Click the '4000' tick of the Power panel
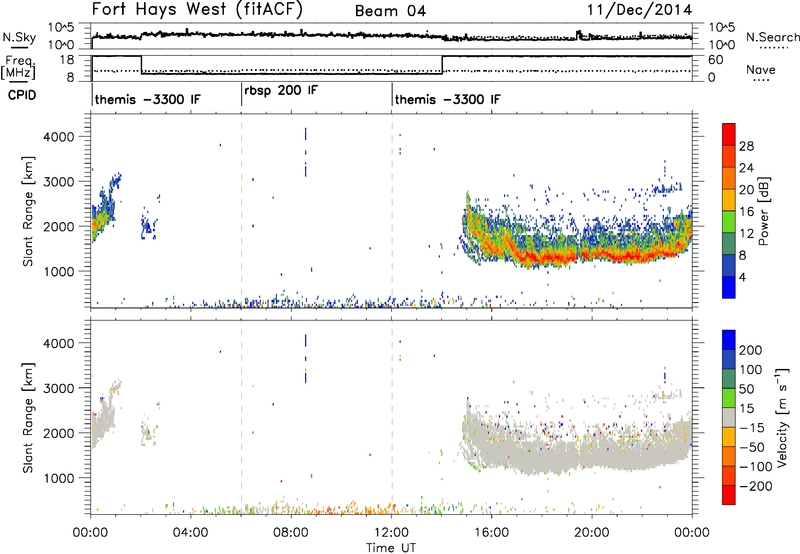Viewport: 800px width, 554px height. (58, 137)
